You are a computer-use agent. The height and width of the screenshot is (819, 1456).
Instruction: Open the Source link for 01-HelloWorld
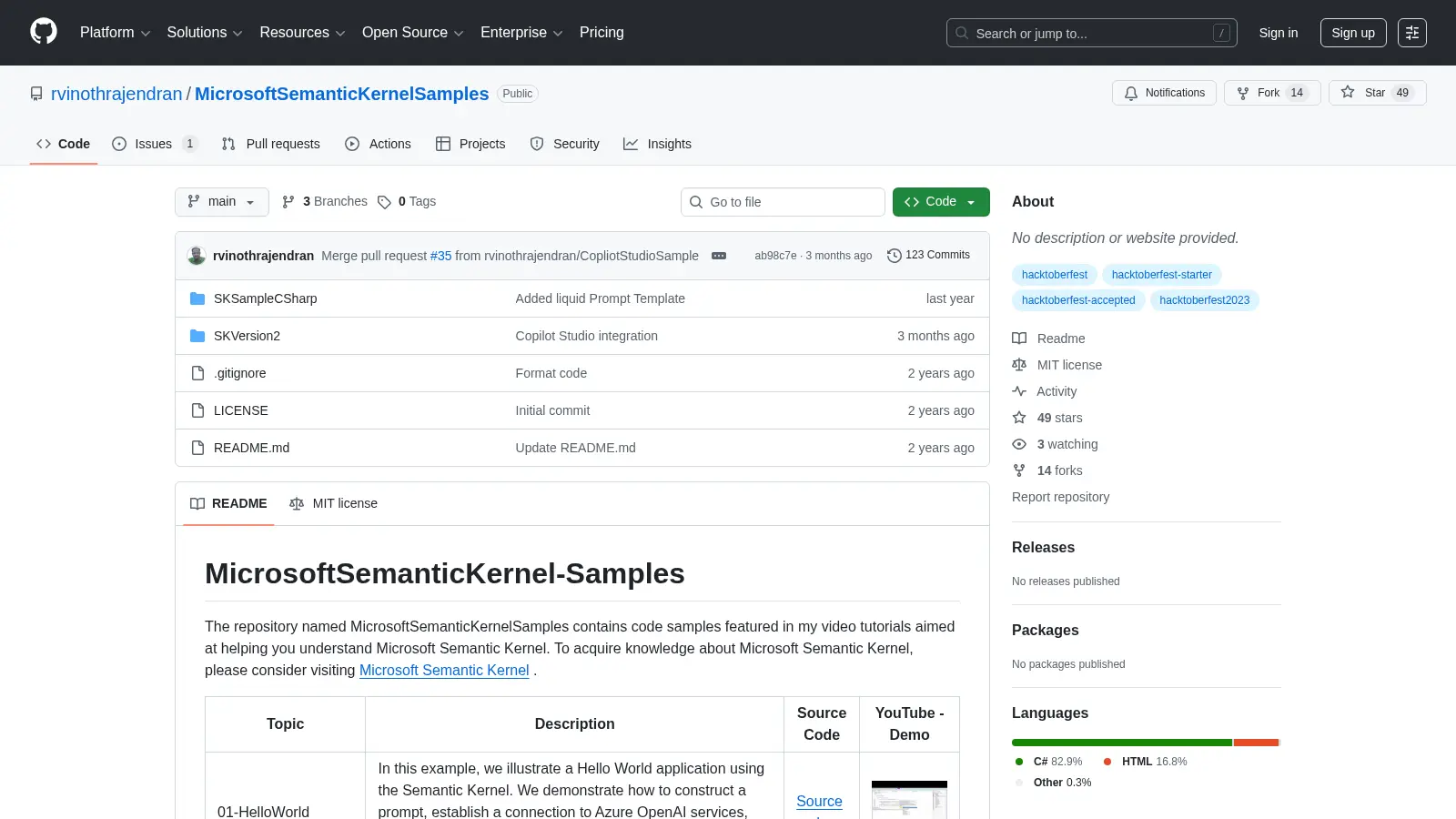819,801
